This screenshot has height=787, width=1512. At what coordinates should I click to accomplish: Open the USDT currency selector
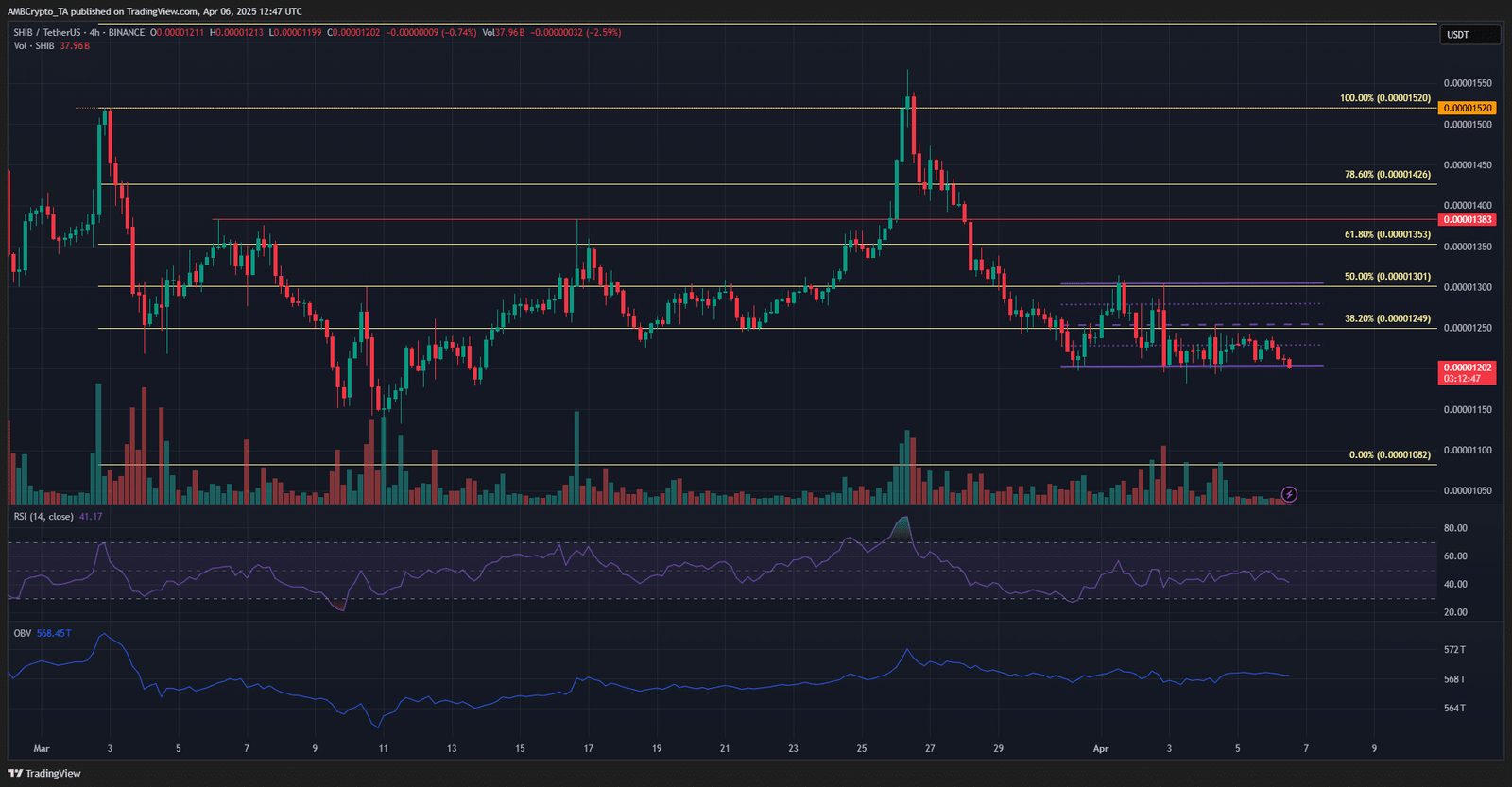tap(1469, 35)
